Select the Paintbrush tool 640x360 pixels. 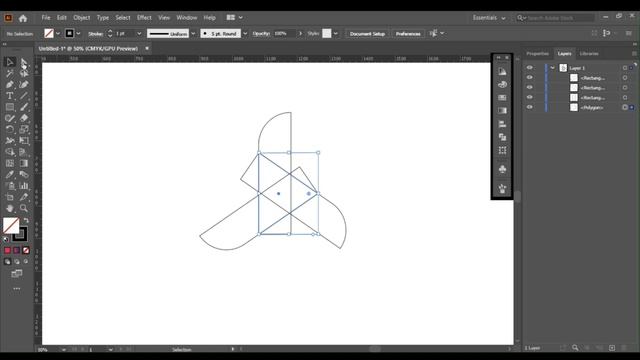coord(24,107)
